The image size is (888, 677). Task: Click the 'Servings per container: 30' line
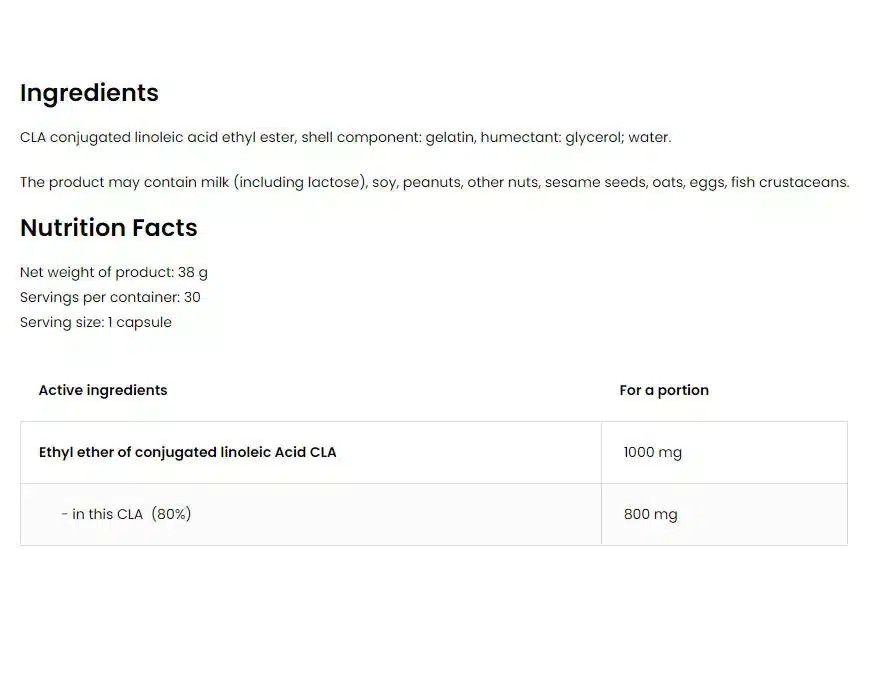pos(110,297)
